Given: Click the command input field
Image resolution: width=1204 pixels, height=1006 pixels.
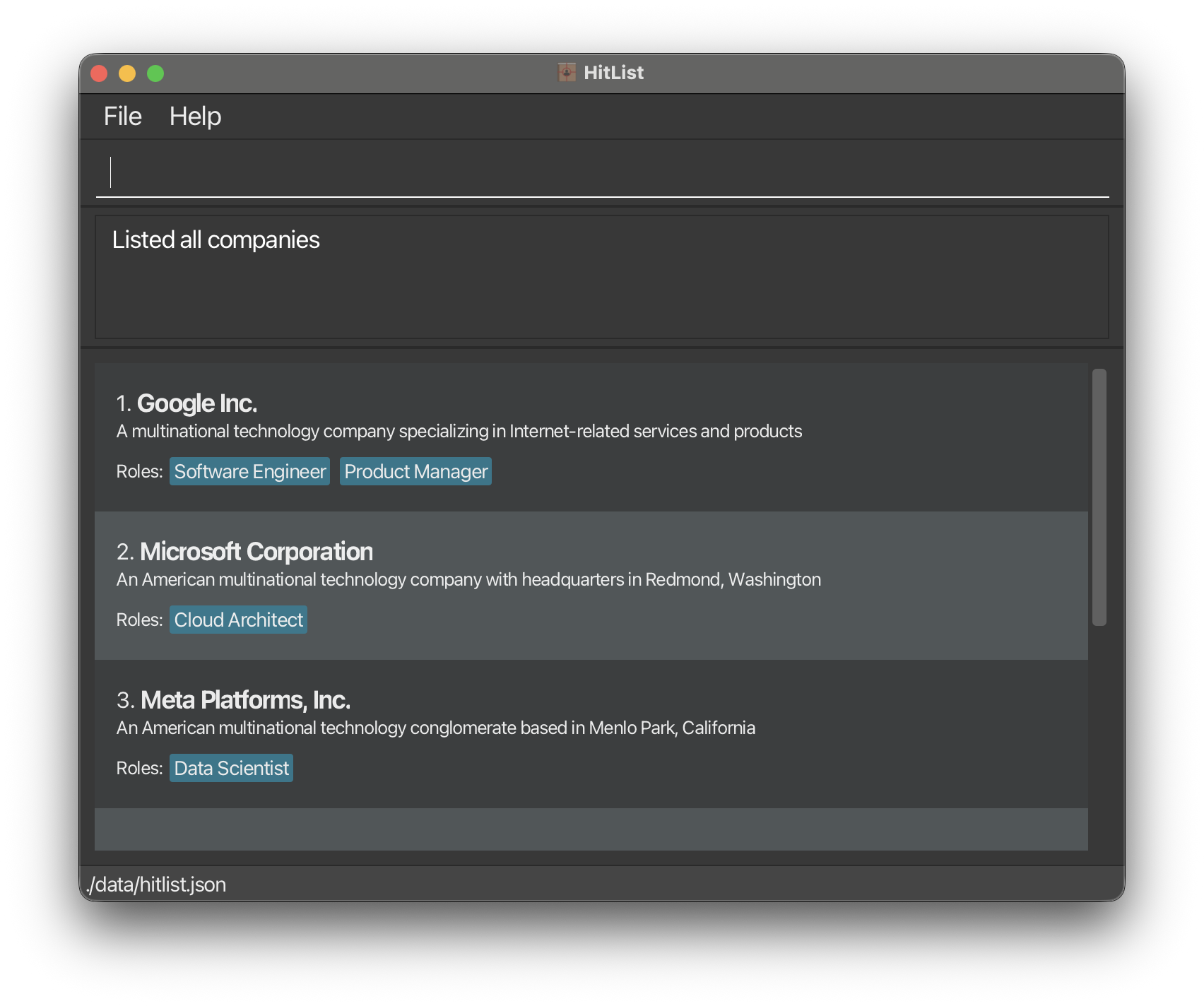Looking at the screenshot, I should tap(602, 172).
